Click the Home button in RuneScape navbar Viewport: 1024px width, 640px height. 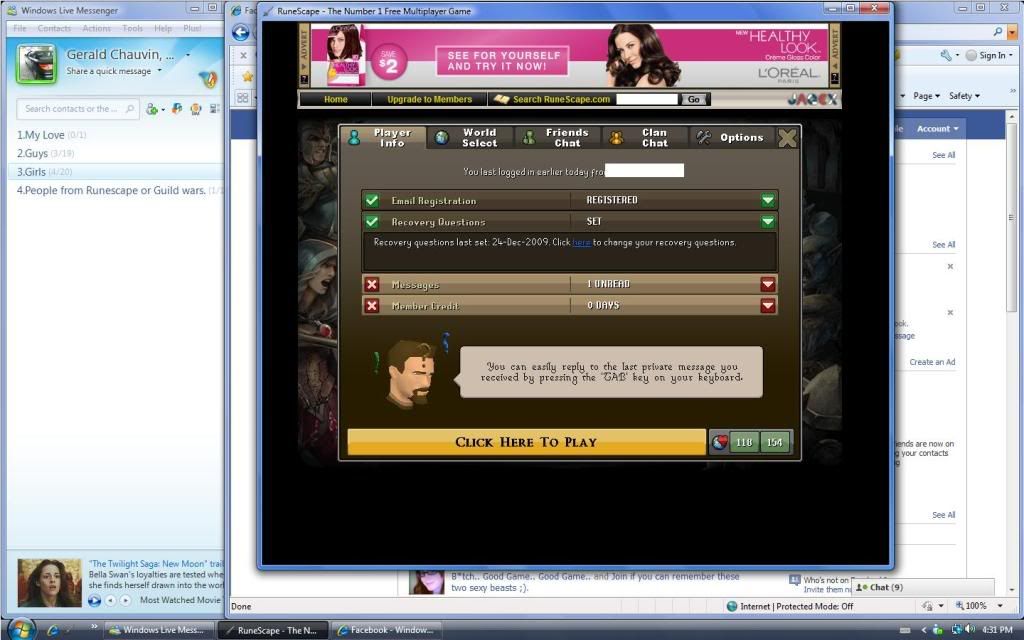tap(336, 99)
